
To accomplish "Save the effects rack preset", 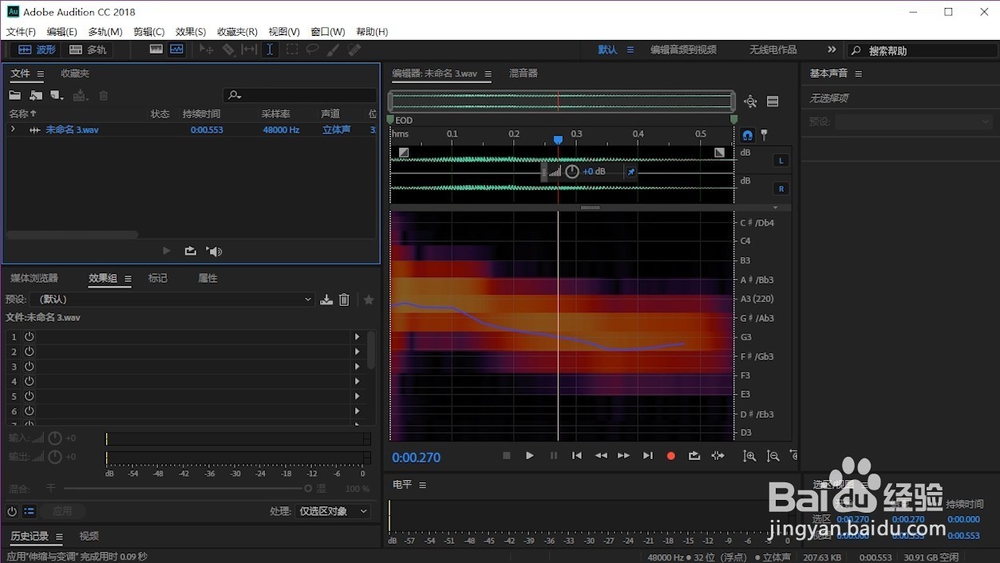I will click(327, 299).
